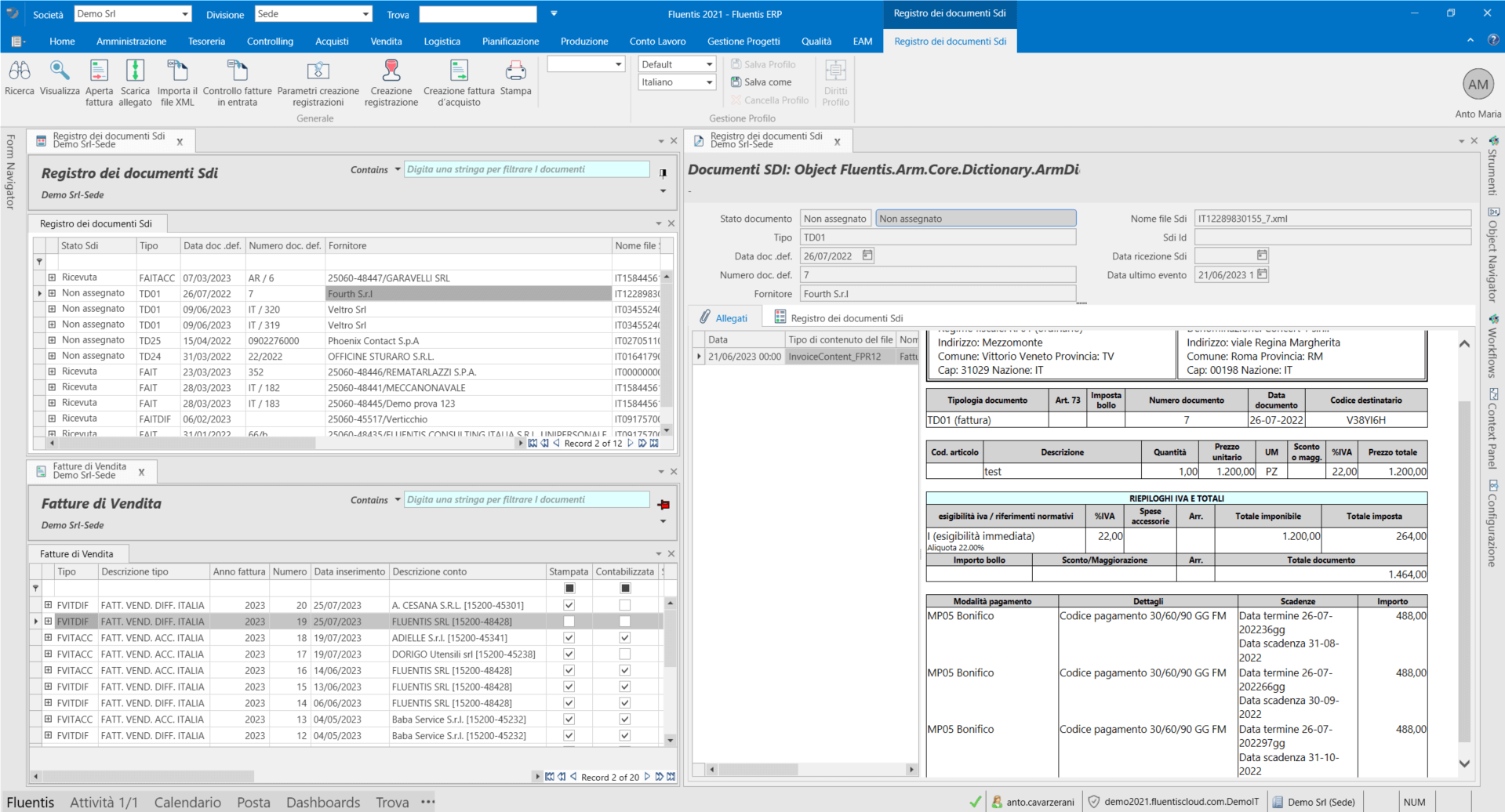Screen dimensions: 1505x812
Task: Click the application menu icon left of Home
Action: 17,42
